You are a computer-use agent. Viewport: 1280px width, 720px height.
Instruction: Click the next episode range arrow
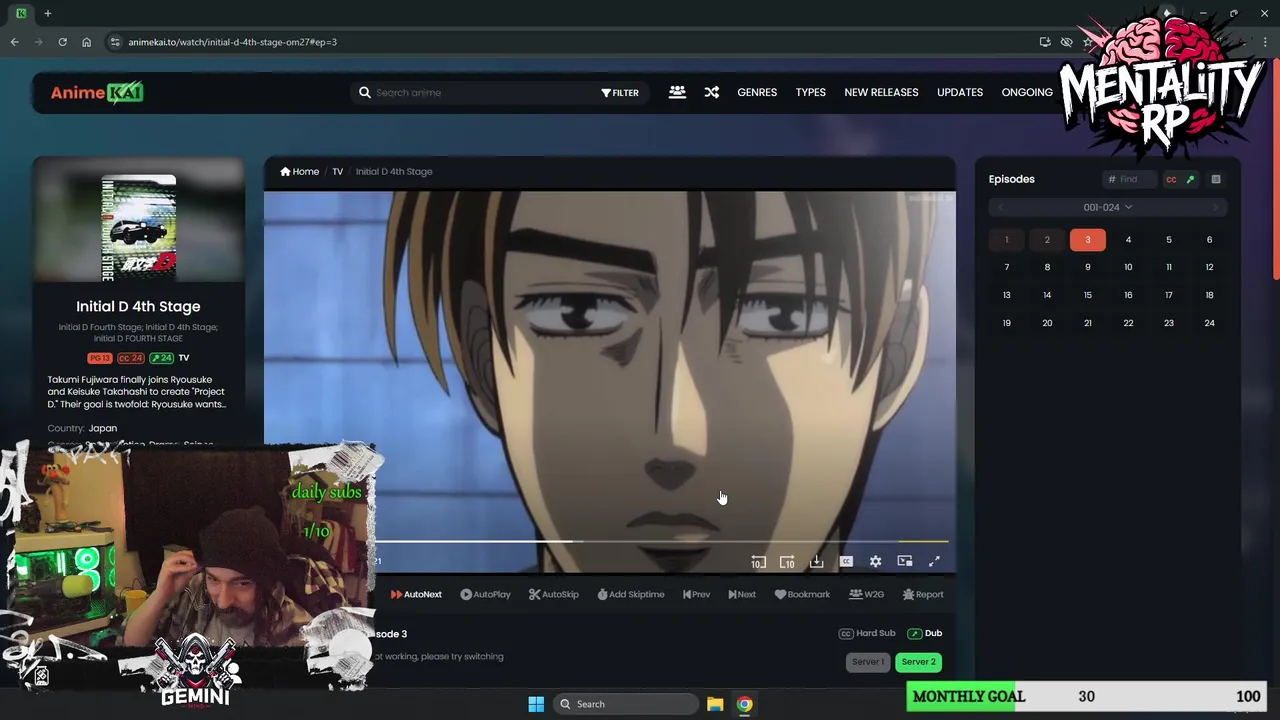[1215, 207]
